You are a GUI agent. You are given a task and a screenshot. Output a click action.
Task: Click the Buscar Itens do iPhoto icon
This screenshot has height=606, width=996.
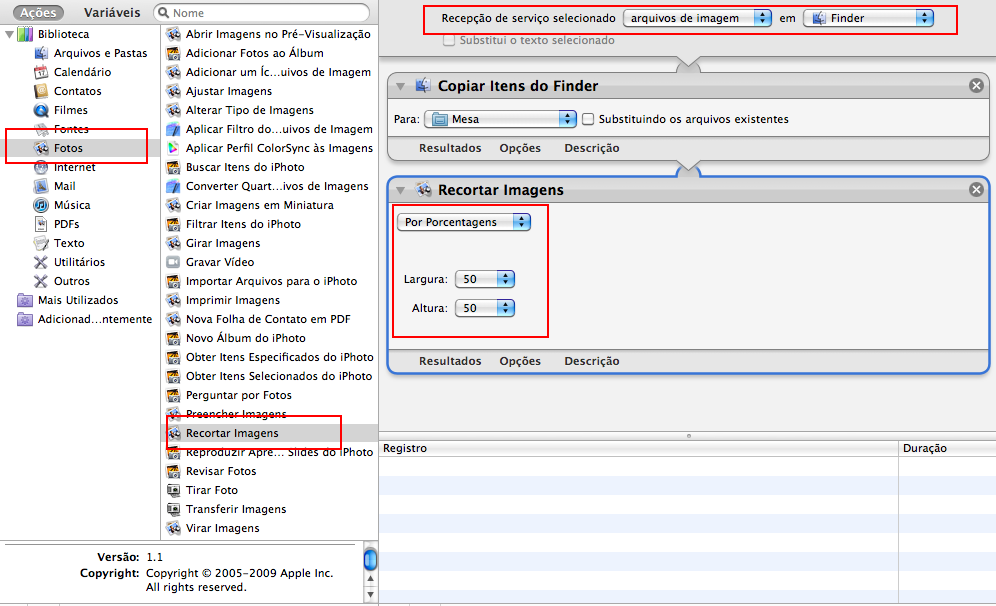tap(173, 167)
